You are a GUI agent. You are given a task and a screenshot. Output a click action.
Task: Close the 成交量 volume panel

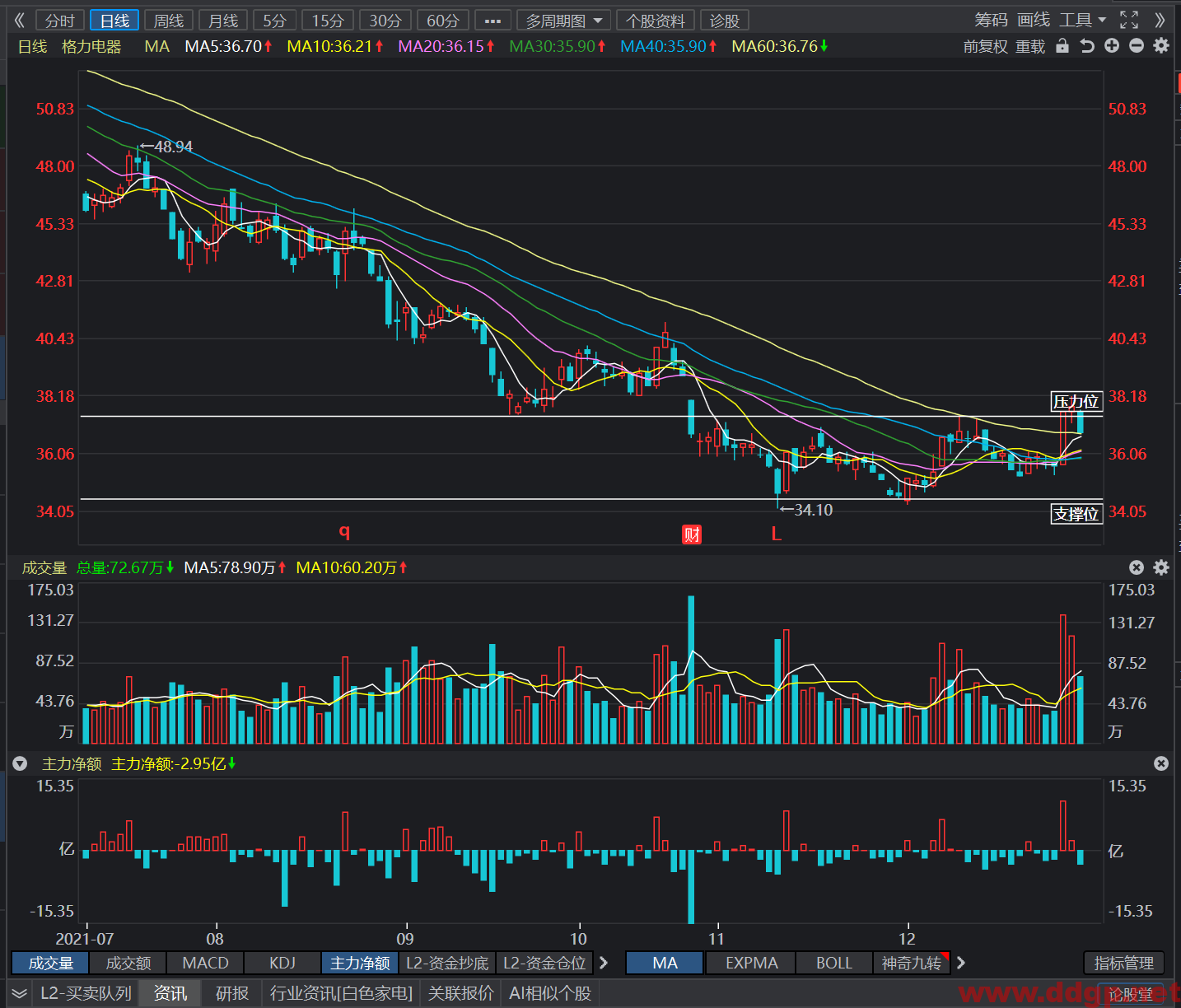pos(1137,567)
